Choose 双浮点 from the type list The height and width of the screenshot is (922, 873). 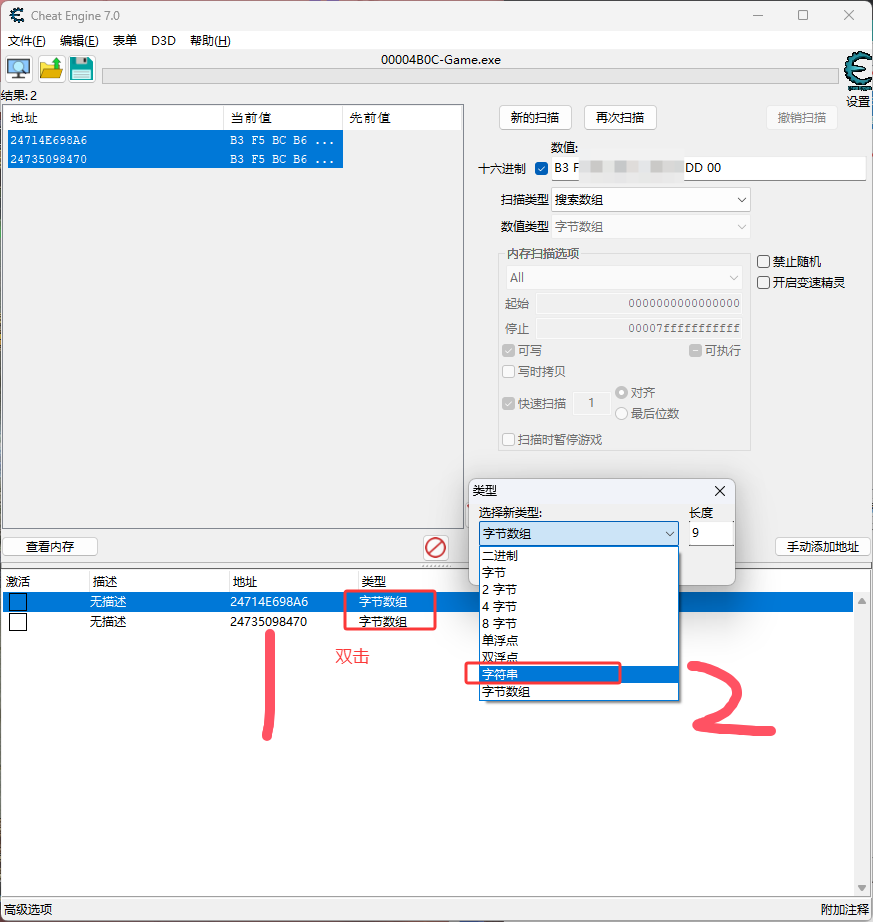tap(579, 657)
